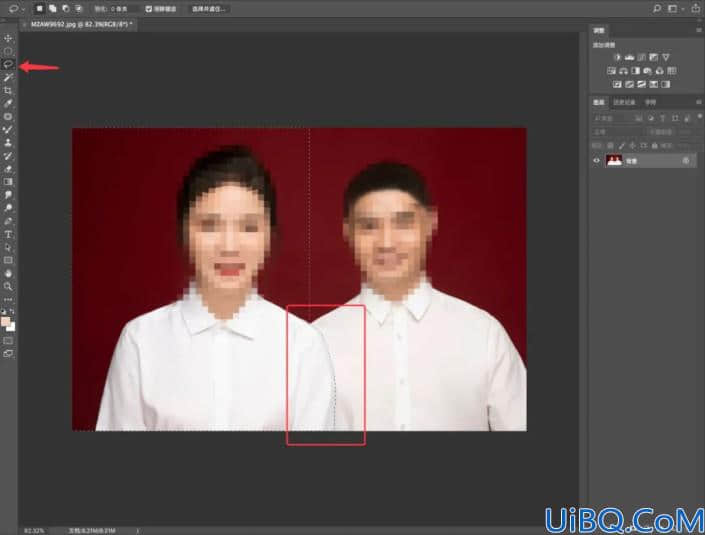Open the layer filter type dropdown
Viewport: 705px width, 535px height.
tap(611, 118)
